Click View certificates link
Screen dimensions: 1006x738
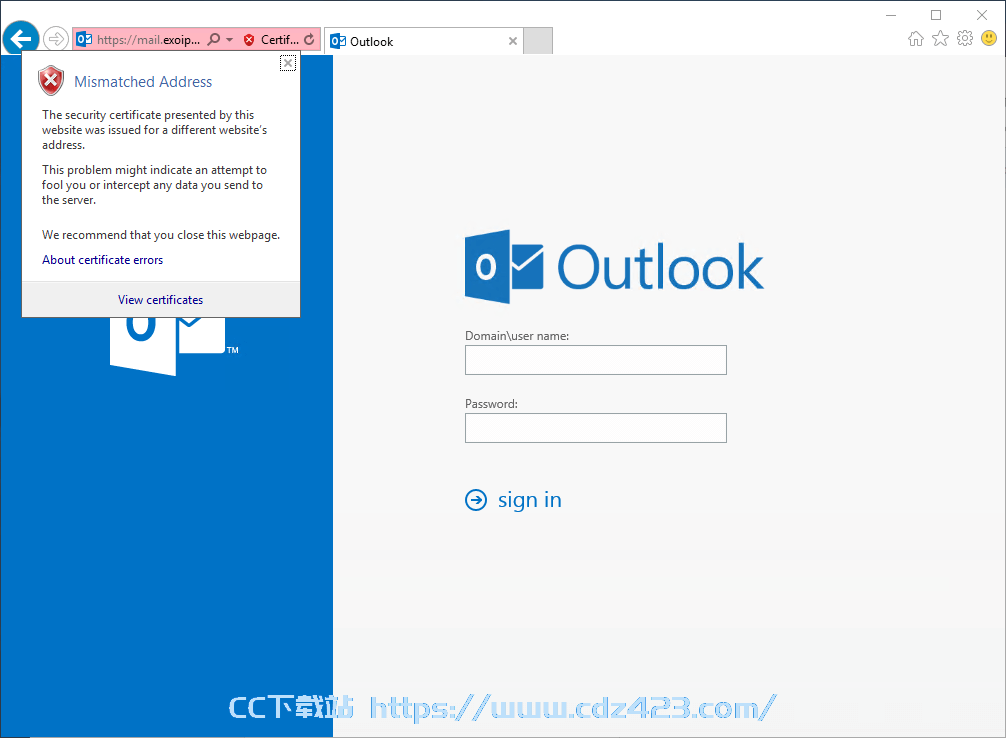(x=160, y=300)
